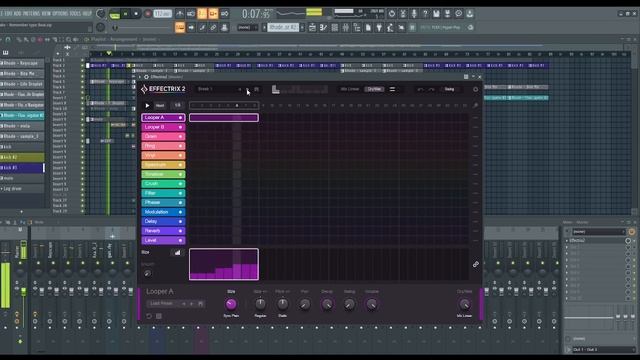Viewport: 640px width, 360px height.
Task: Select the Delay effect row
Action: click(x=163, y=221)
